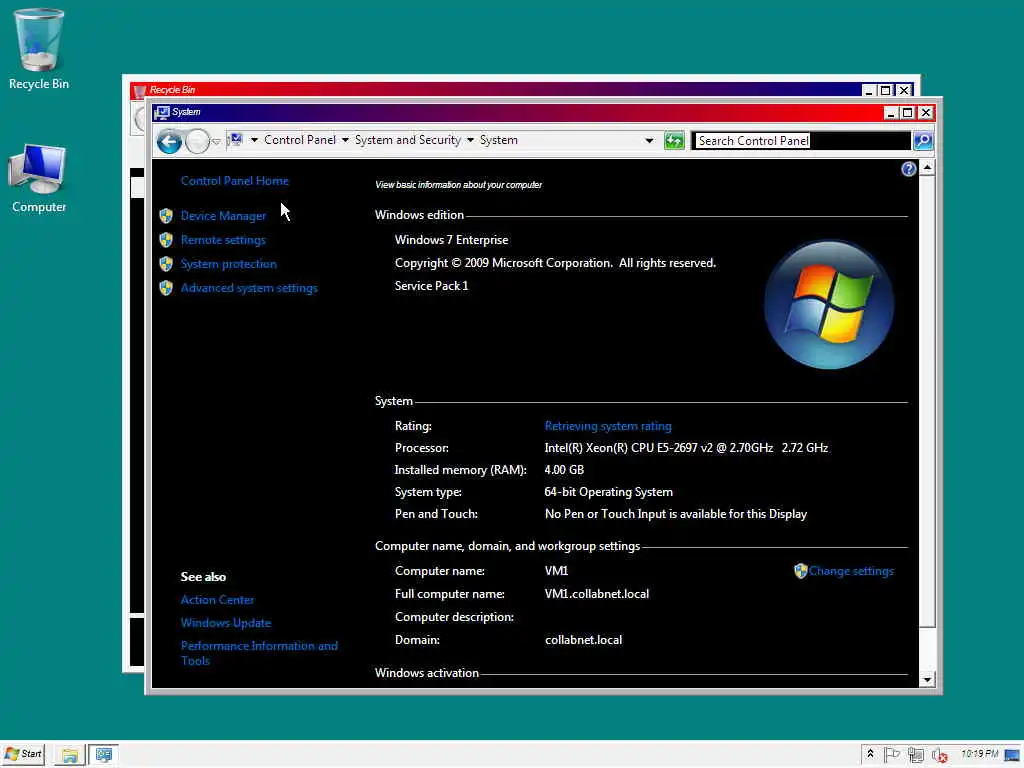The width and height of the screenshot is (1024, 768).
Task: Click the scrollbar down arrow
Action: 927,680
